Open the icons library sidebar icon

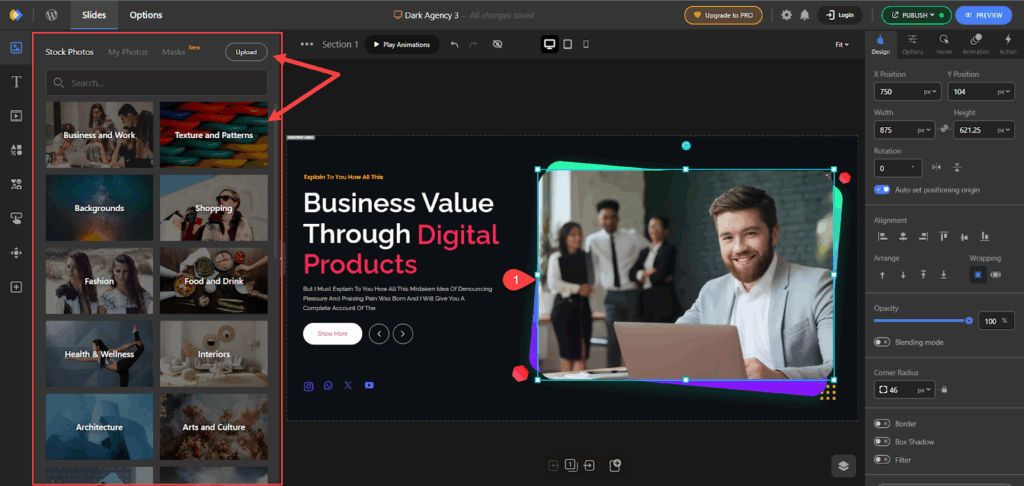16,184
